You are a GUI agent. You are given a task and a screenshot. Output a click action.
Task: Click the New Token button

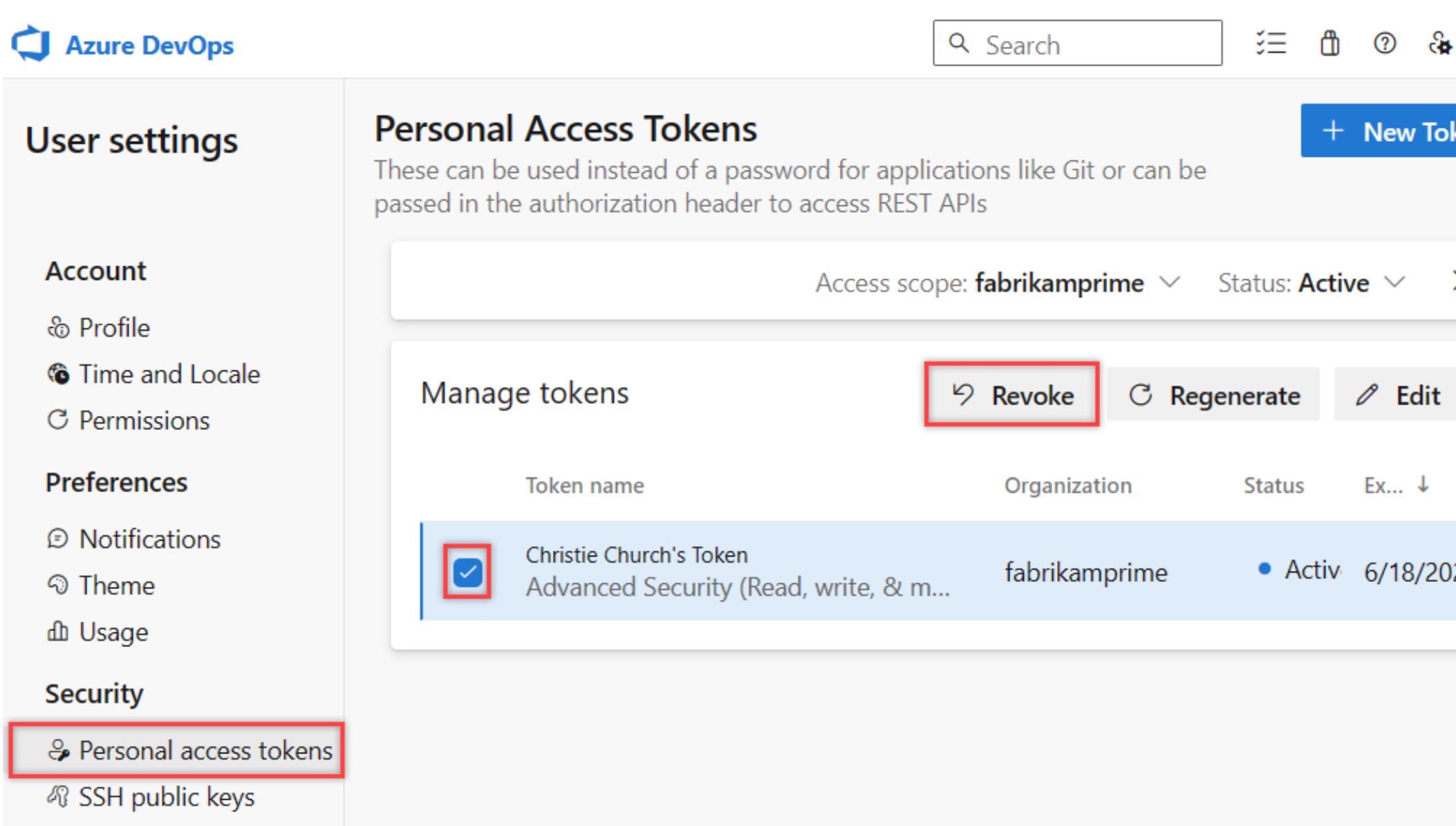1389,130
